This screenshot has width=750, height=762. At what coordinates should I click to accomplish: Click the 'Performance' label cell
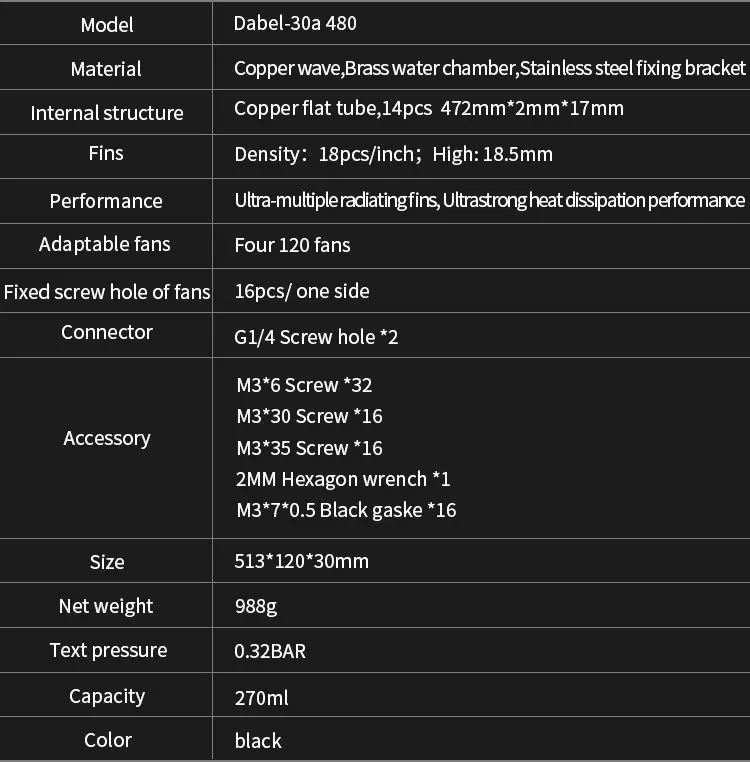(x=106, y=201)
